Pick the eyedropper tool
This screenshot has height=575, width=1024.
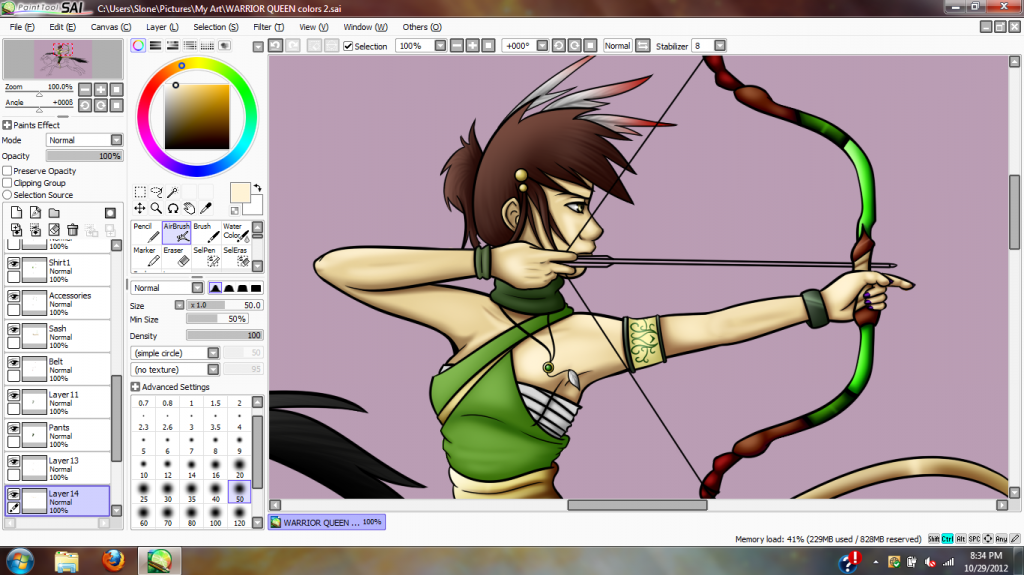tap(206, 208)
